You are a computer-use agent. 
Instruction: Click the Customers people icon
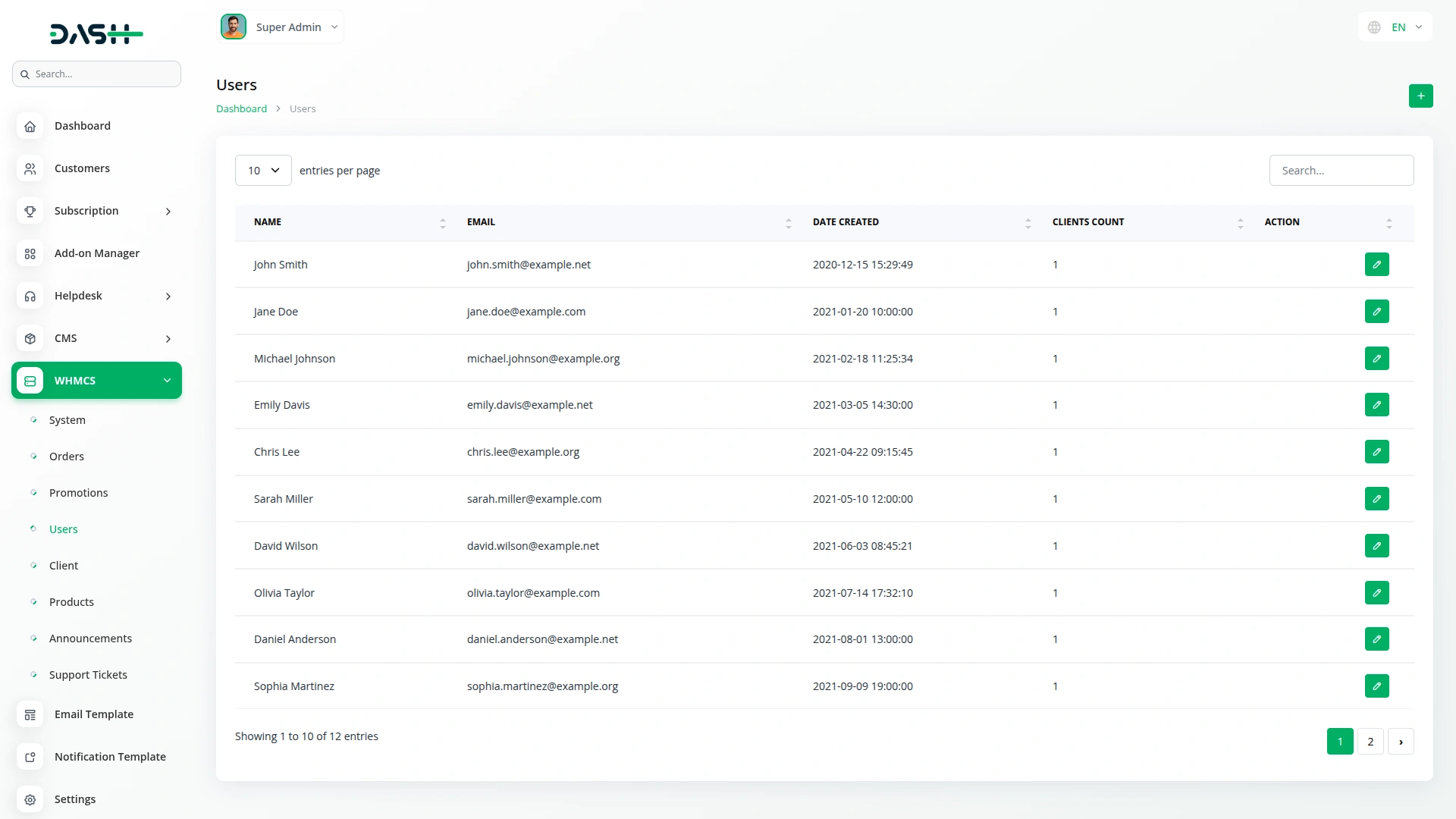(30, 169)
